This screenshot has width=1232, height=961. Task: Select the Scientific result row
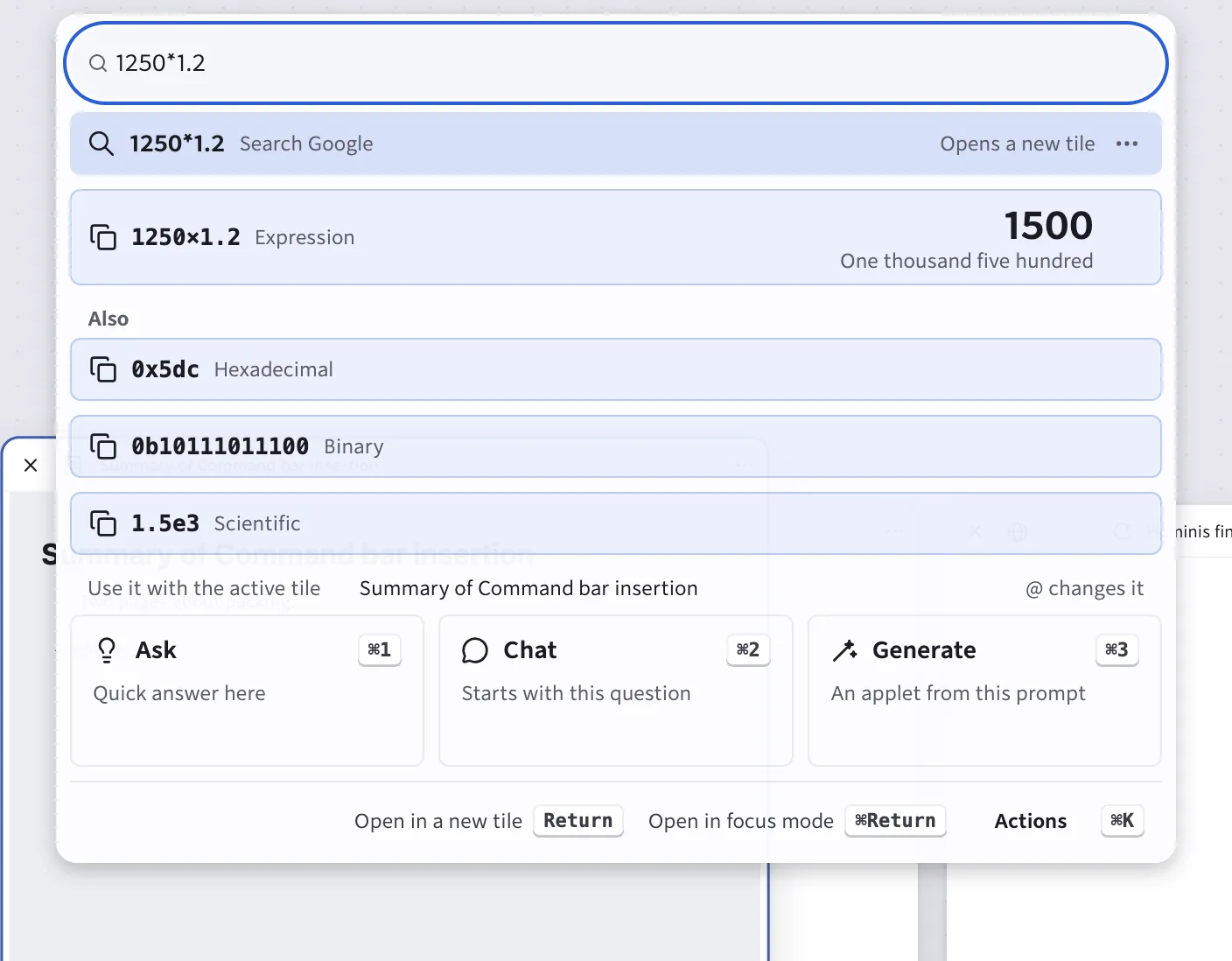pos(616,523)
